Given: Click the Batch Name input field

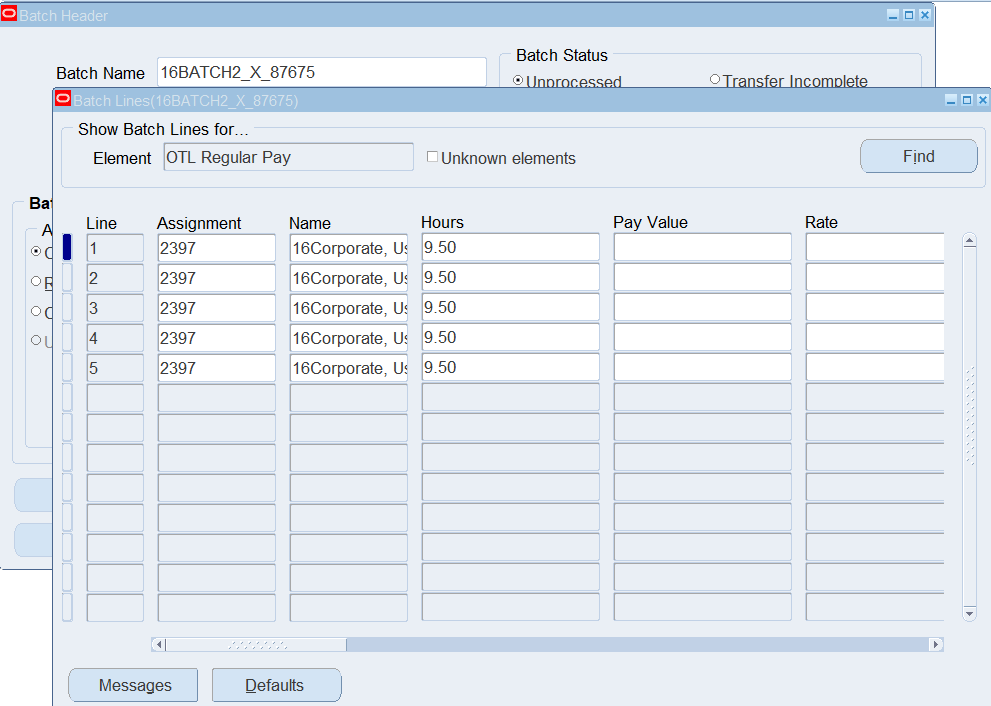Looking at the screenshot, I should [321, 73].
